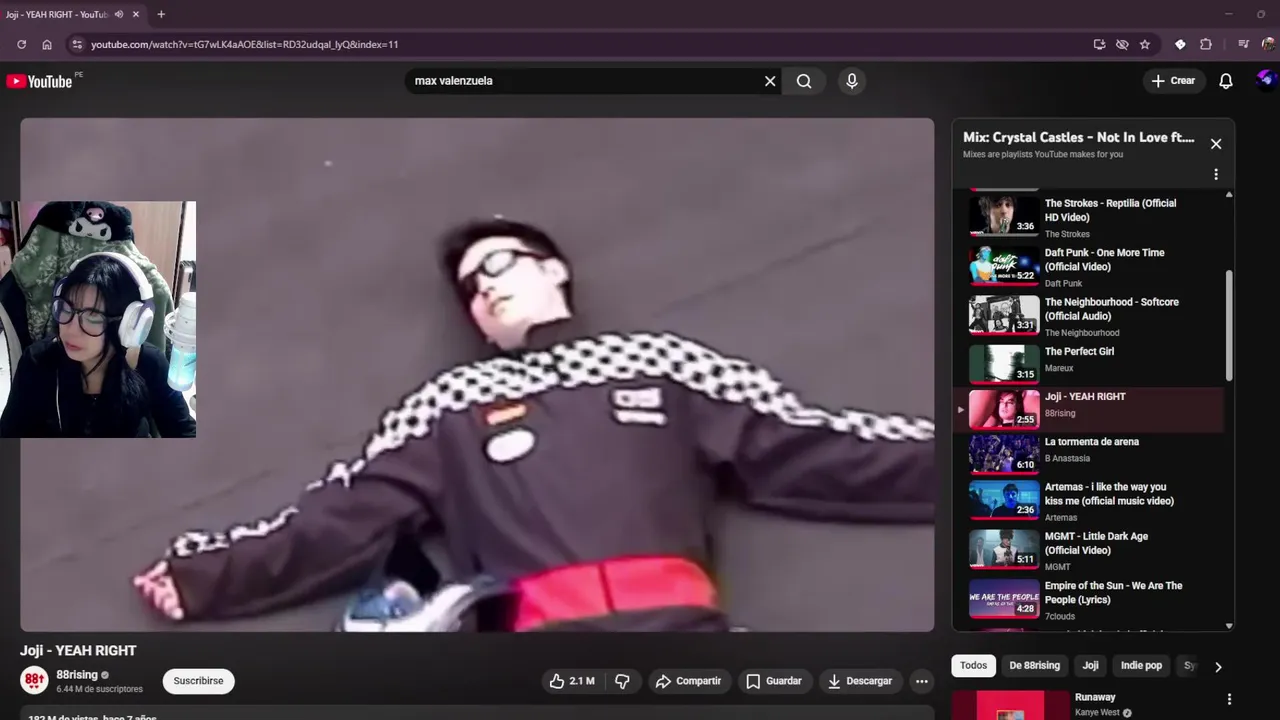The image size is (1280, 720).
Task: Reload the page in the browser
Action: pyautogui.click(x=21, y=44)
